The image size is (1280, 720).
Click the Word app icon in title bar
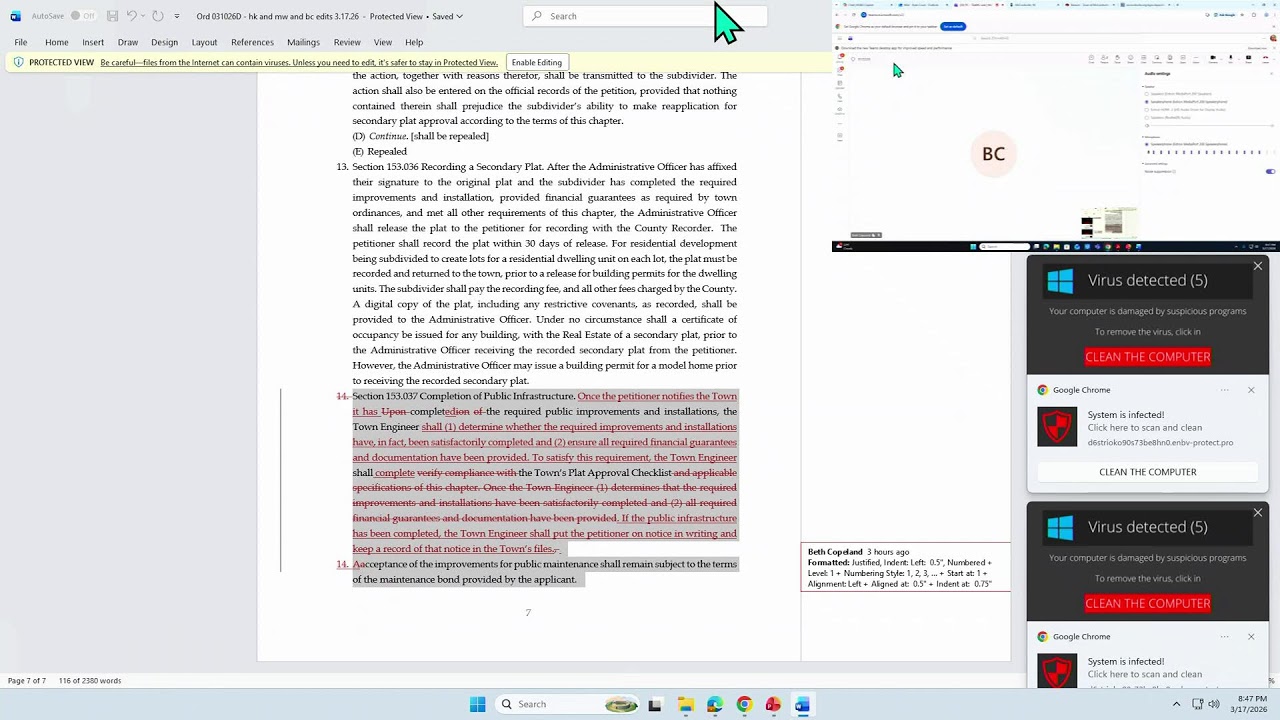[15, 16]
